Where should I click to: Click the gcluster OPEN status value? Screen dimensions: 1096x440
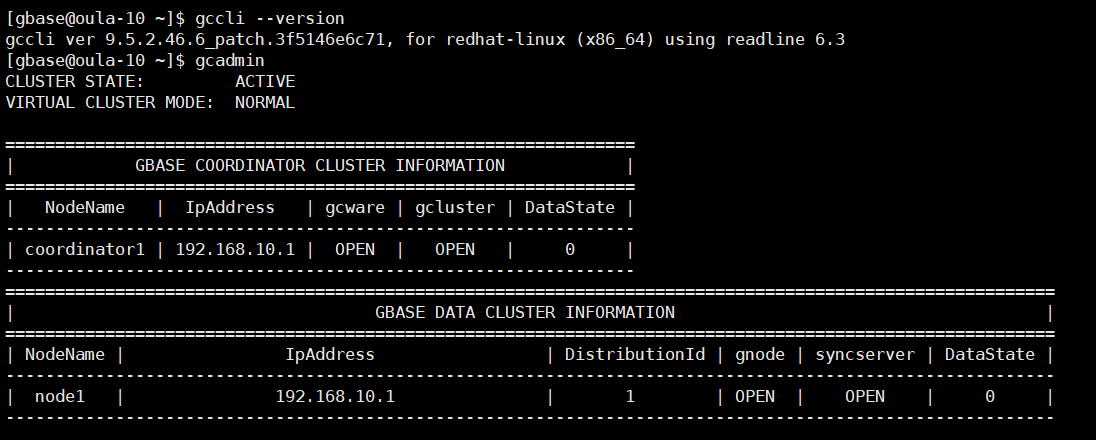point(454,249)
